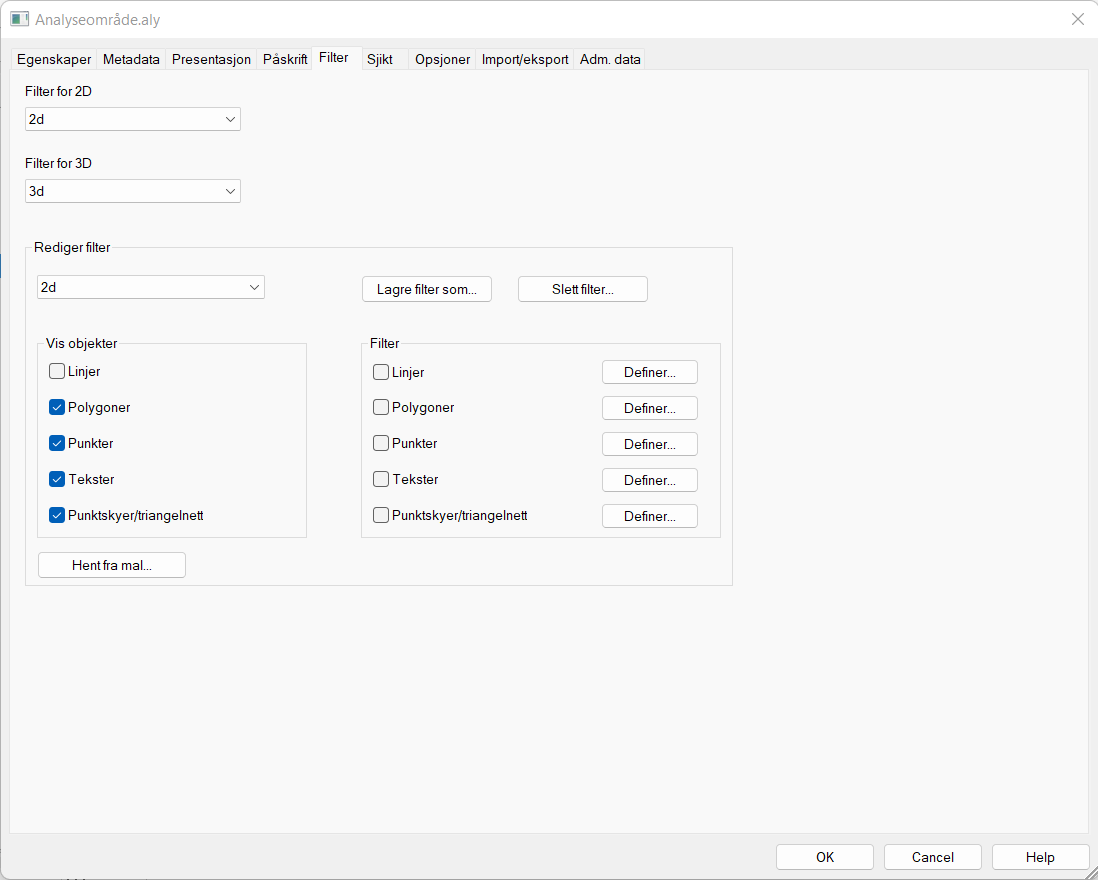
Task: Confirm the dialog with OK
Action: coord(824,857)
